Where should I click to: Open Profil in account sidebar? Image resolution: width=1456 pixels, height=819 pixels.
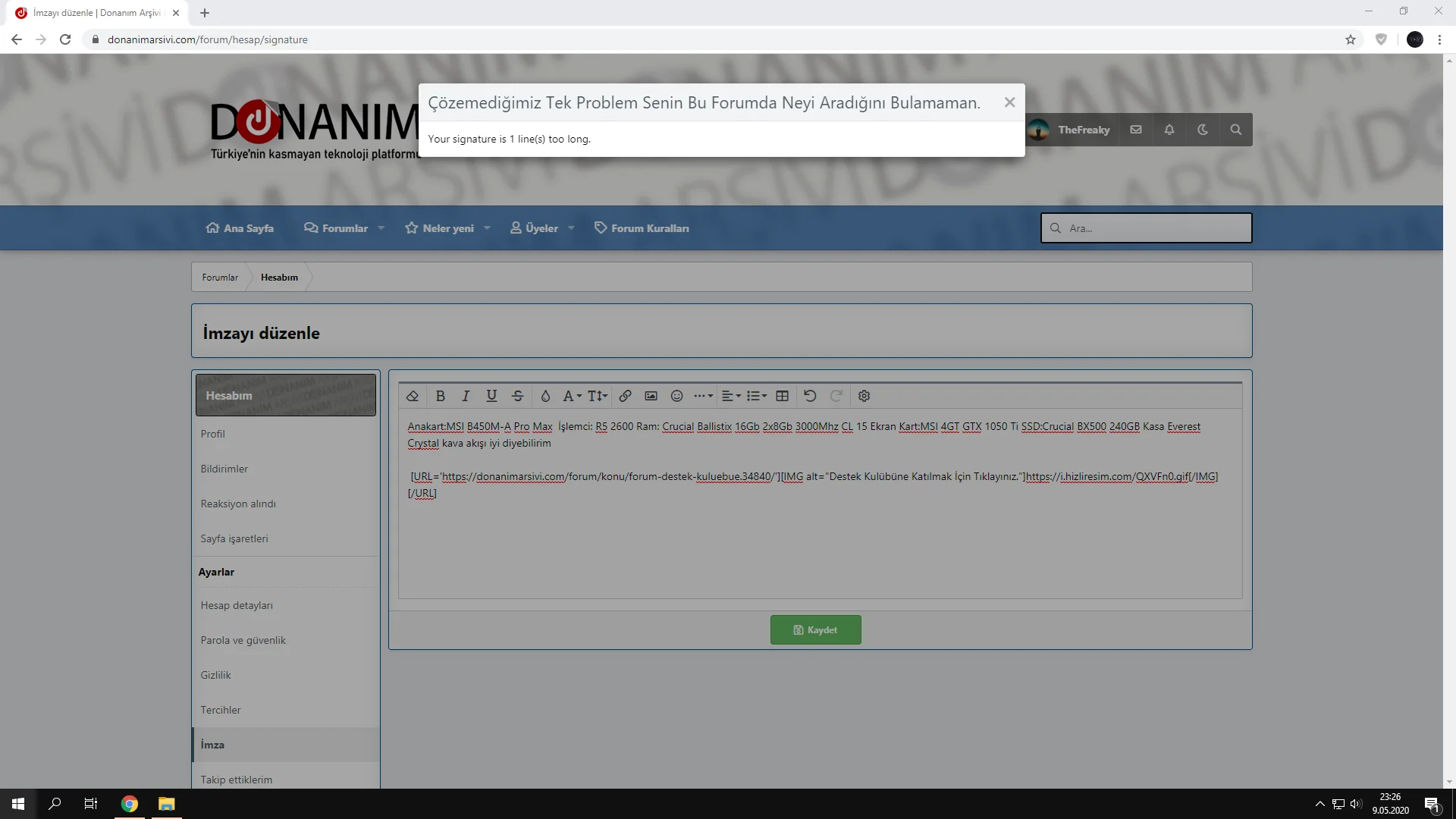tap(213, 434)
